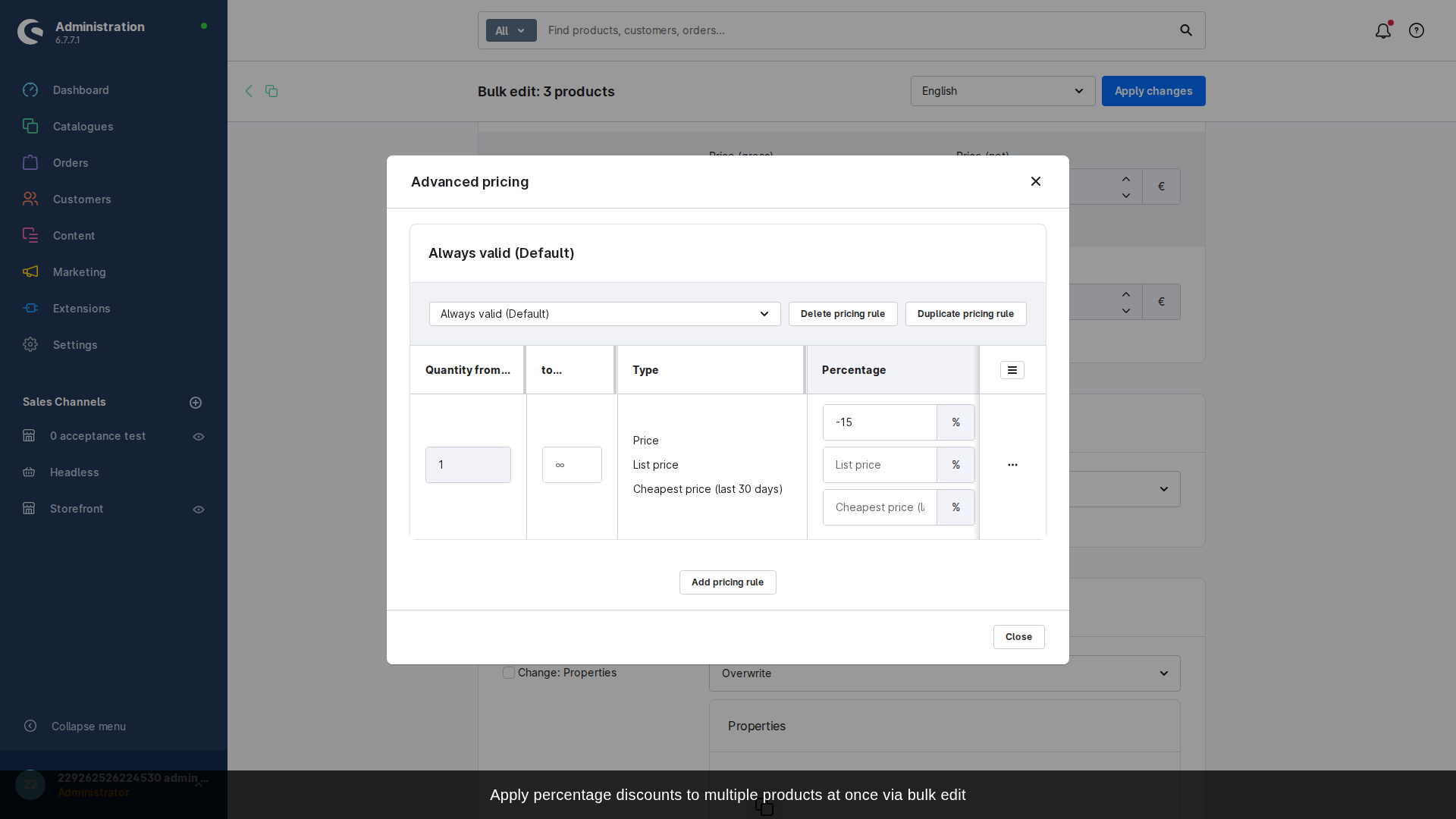Toggle the Change: Properties checkbox
The height and width of the screenshot is (819, 1456).
pos(509,673)
